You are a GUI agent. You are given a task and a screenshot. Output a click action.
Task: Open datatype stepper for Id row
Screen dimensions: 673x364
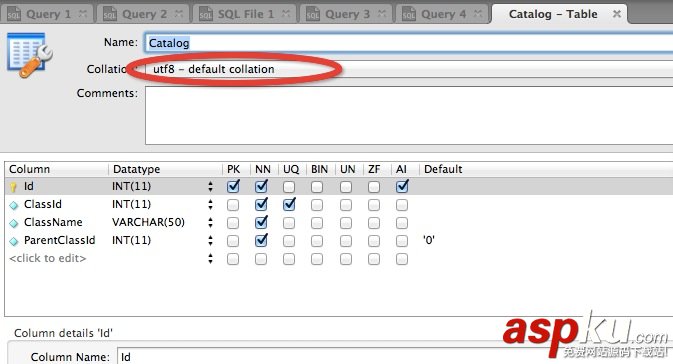click(x=210, y=186)
